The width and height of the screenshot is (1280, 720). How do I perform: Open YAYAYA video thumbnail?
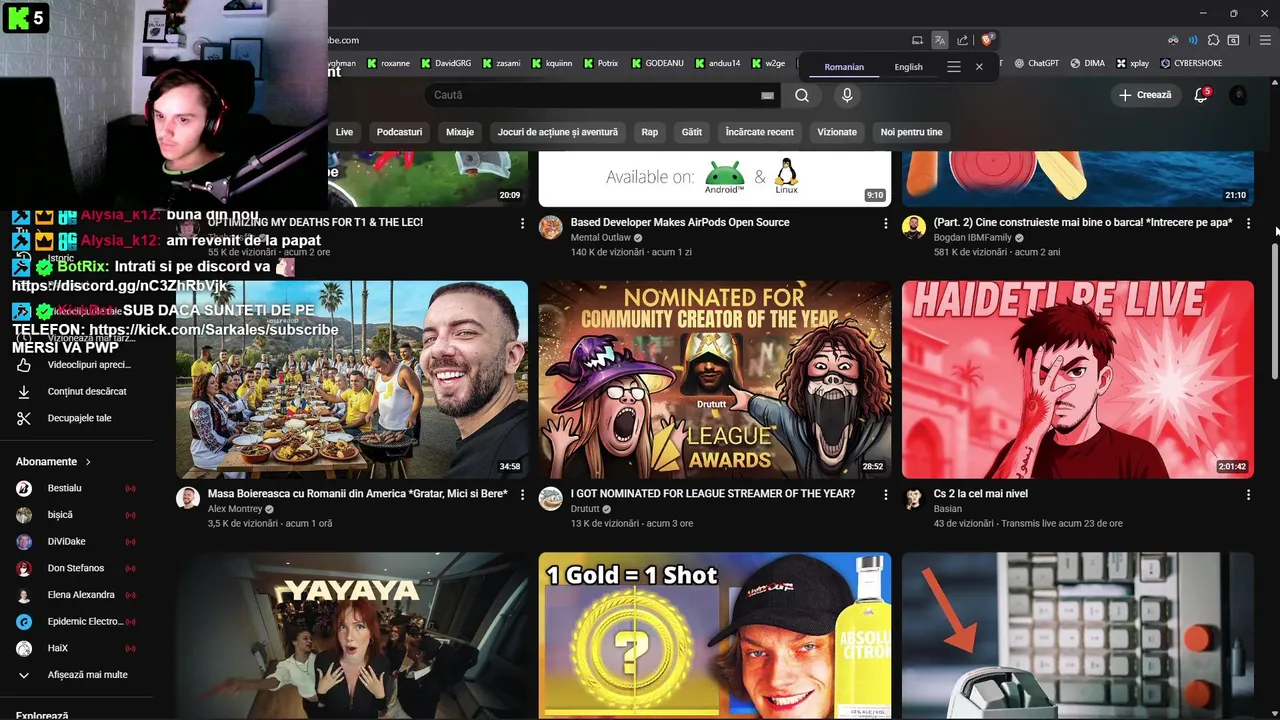pyautogui.click(x=352, y=636)
